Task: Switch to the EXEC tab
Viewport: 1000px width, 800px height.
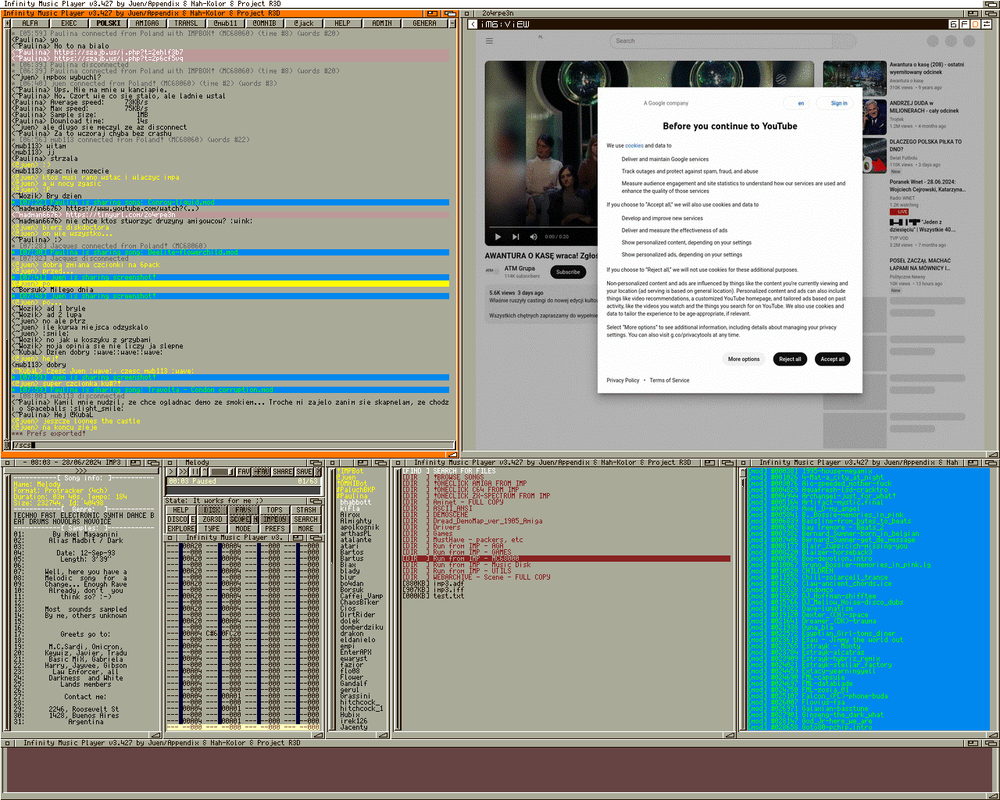Action: coord(69,23)
